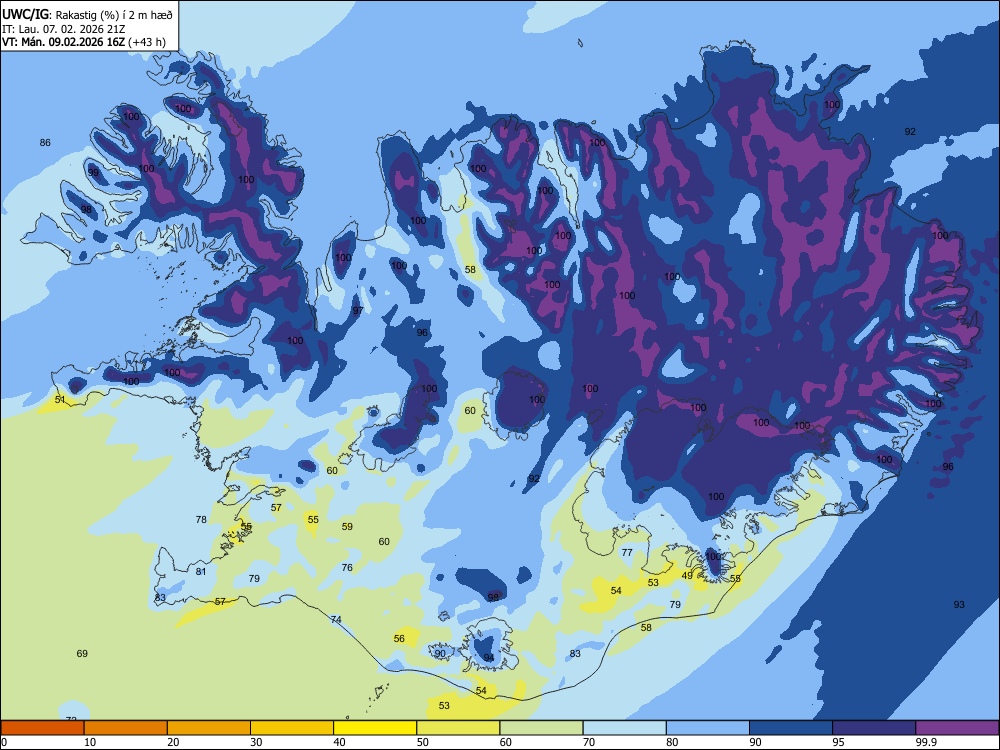The image size is (1000, 750).
Task: Click the legend tick label '80'
Action: [x=672, y=742]
